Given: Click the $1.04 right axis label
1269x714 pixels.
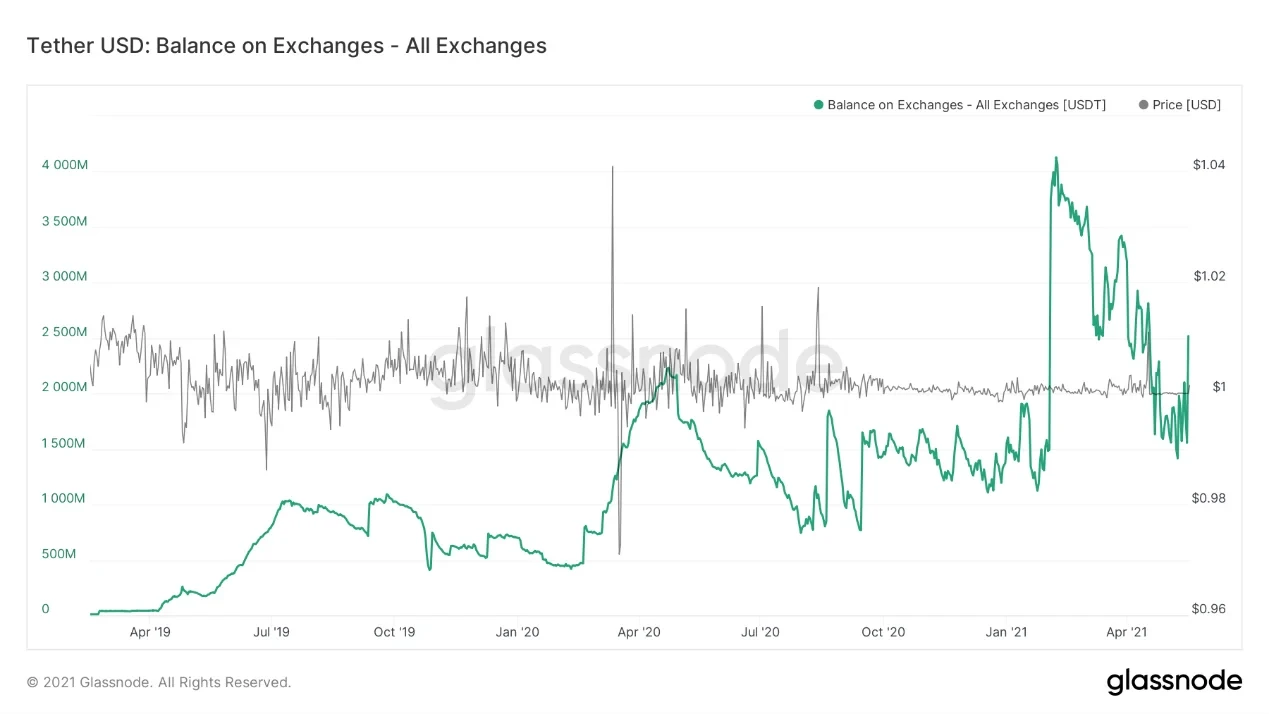Looking at the screenshot, I should coord(1208,165).
